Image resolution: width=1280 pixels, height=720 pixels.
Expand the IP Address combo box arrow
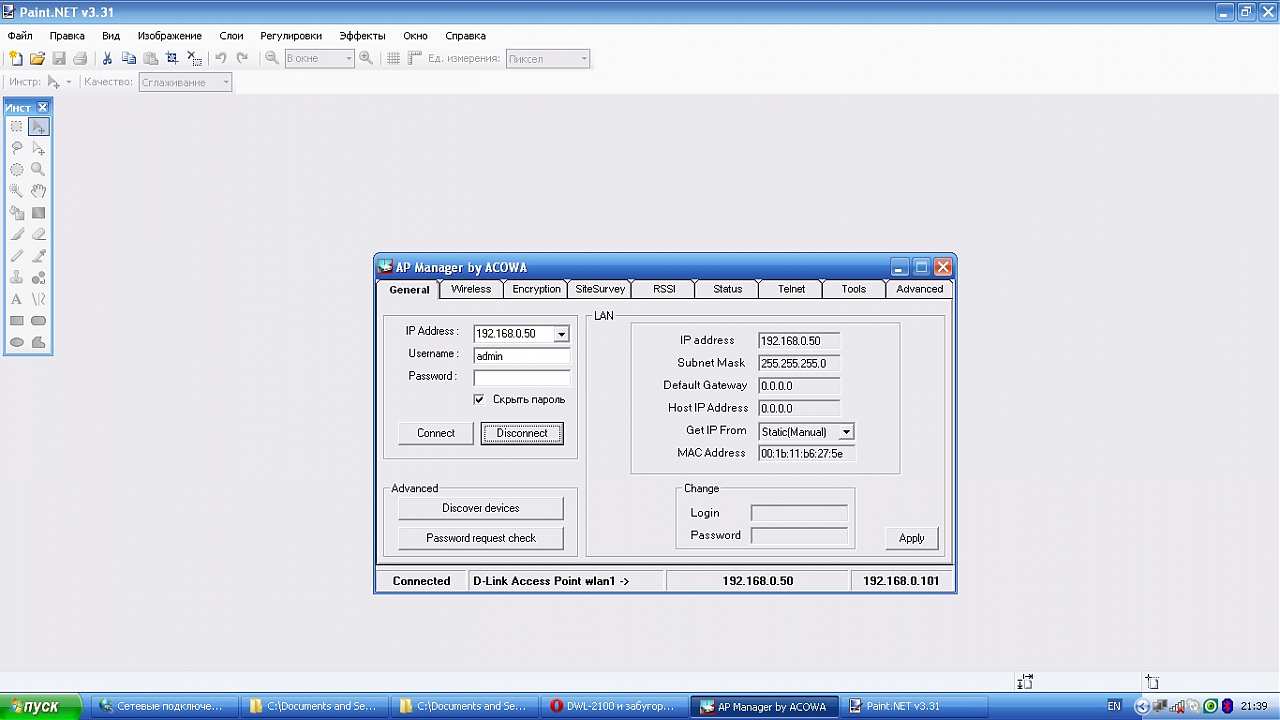[561, 334]
